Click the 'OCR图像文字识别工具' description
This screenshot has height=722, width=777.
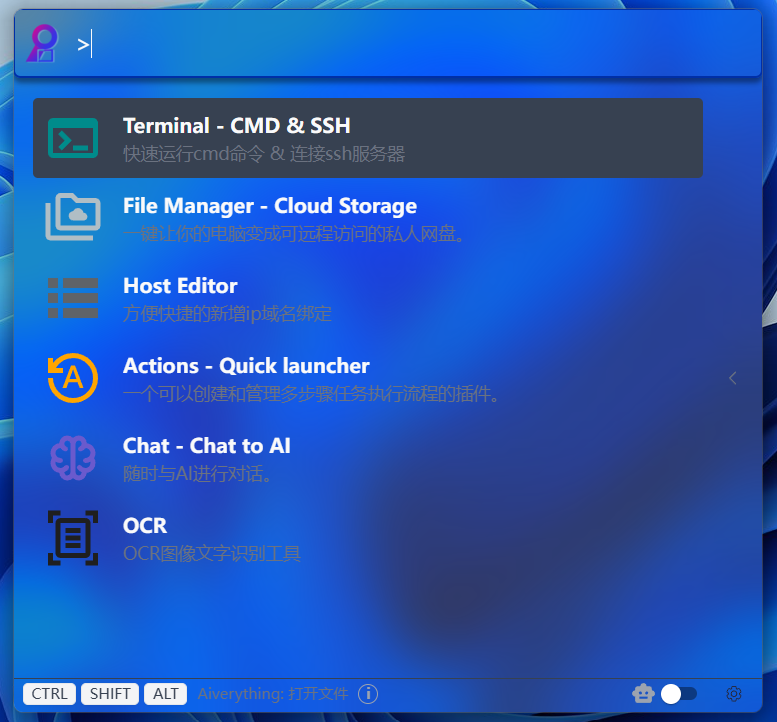[212, 554]
